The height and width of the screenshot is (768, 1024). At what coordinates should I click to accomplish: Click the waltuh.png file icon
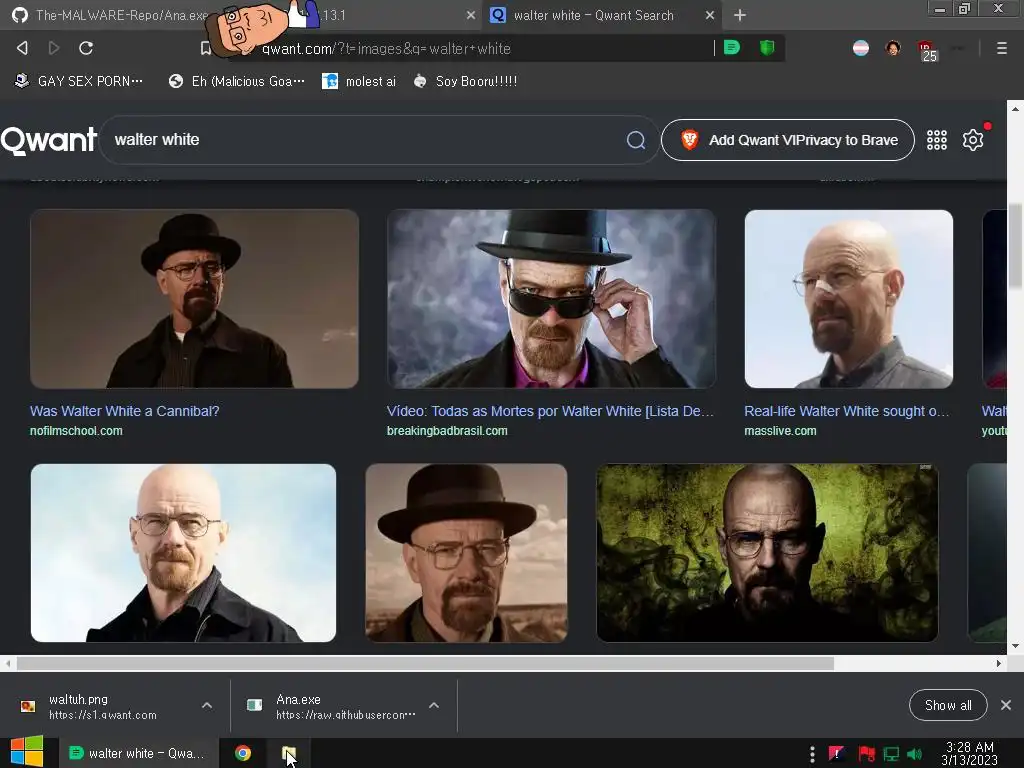[x=28, y=706]
